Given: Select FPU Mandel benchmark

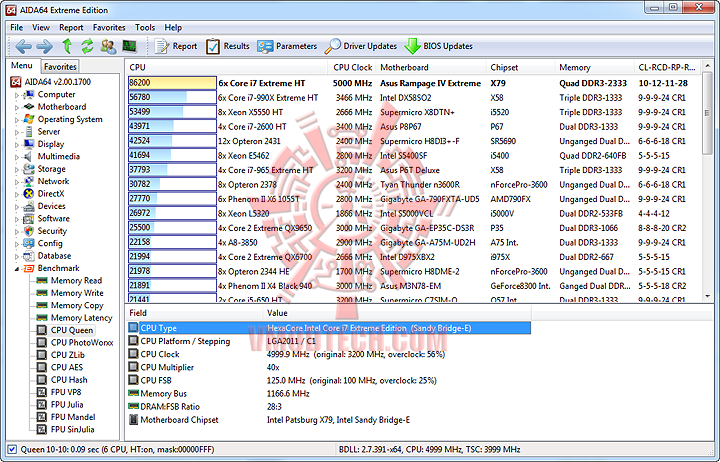Looking at the screenshot, I should 73,417.
